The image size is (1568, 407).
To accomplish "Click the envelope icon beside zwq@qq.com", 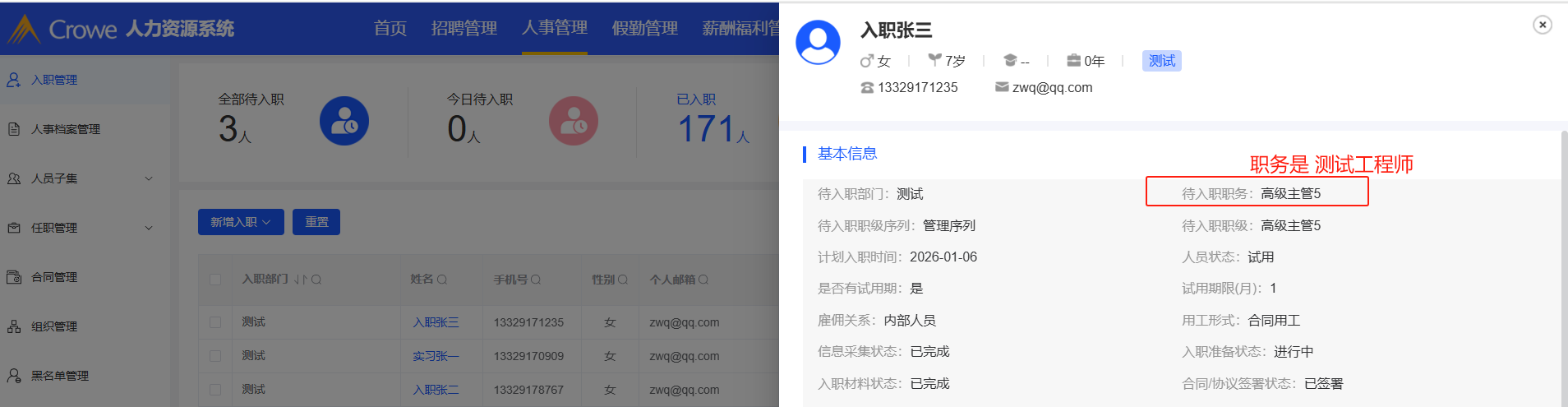I will [x=1002, y=86].
